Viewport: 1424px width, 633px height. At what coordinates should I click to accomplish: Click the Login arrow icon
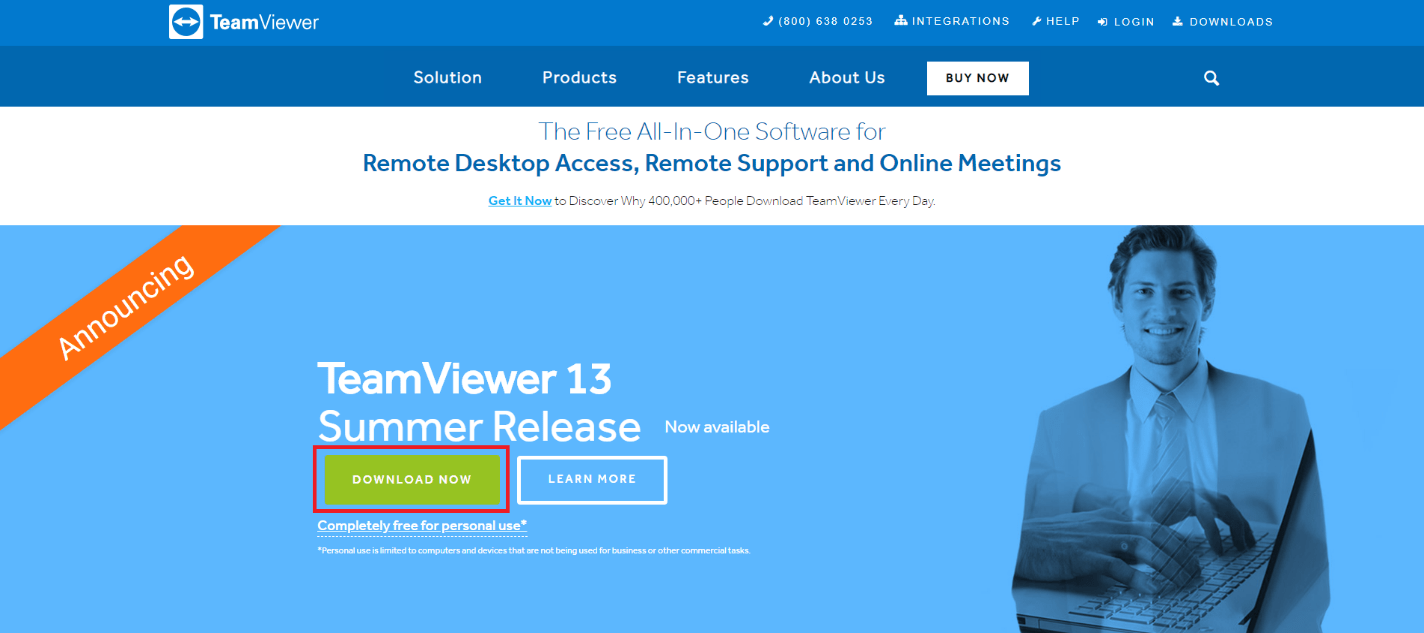(1103, 22)
